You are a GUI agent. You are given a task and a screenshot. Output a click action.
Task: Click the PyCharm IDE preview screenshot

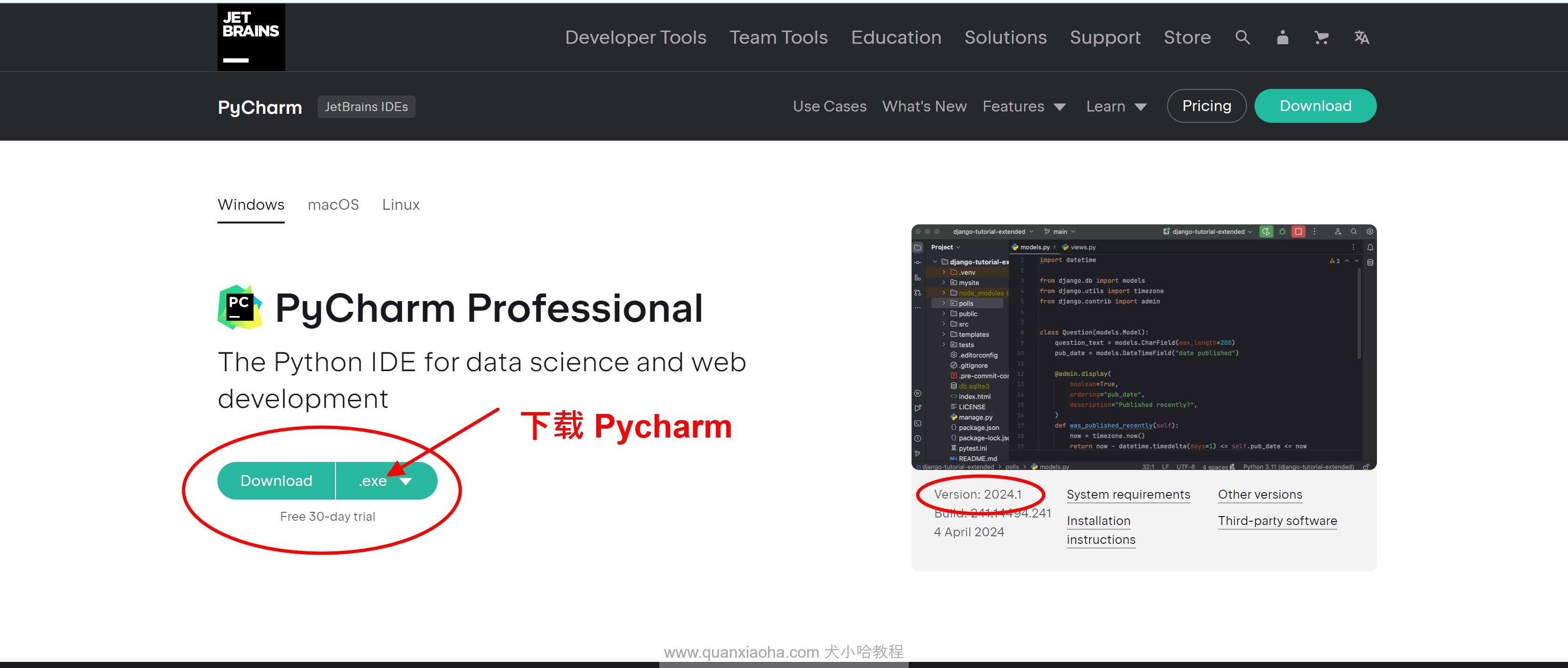point(1144,347)
